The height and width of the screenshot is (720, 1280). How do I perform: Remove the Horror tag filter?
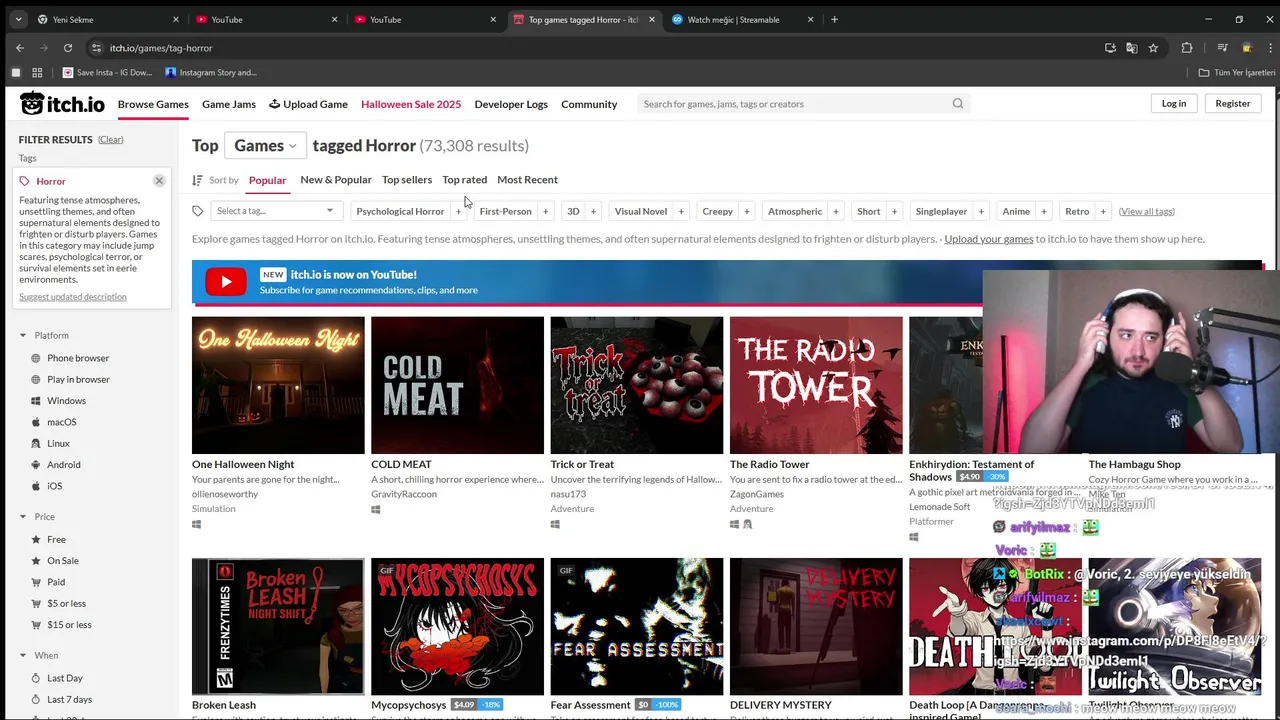point(159,181)
